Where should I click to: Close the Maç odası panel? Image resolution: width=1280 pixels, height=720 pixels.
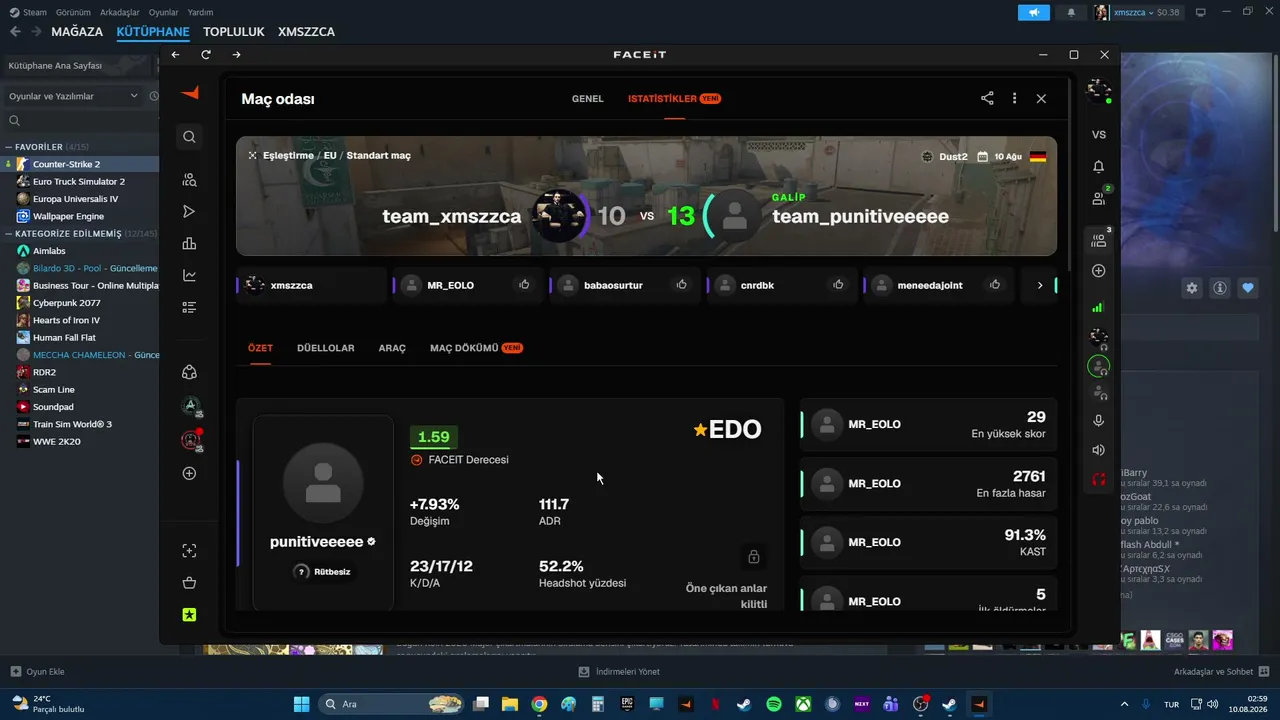click(x=1041, y=98)
